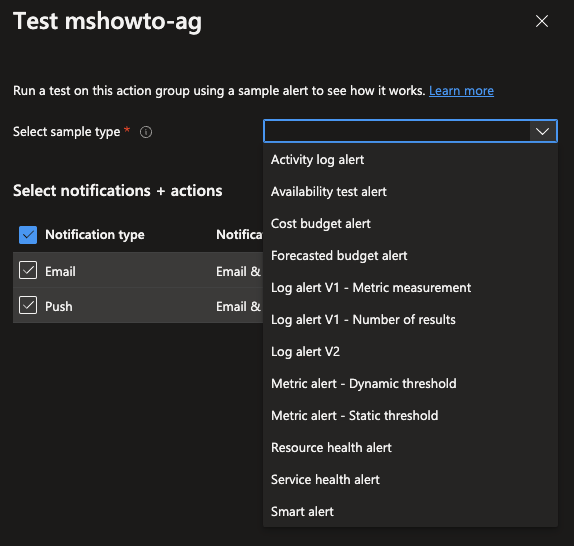Image resolution: width=574 pixels, height=546 pixels.
Task: Select Service health alert option
Action: pyautogui.click(x=410, y=480)
